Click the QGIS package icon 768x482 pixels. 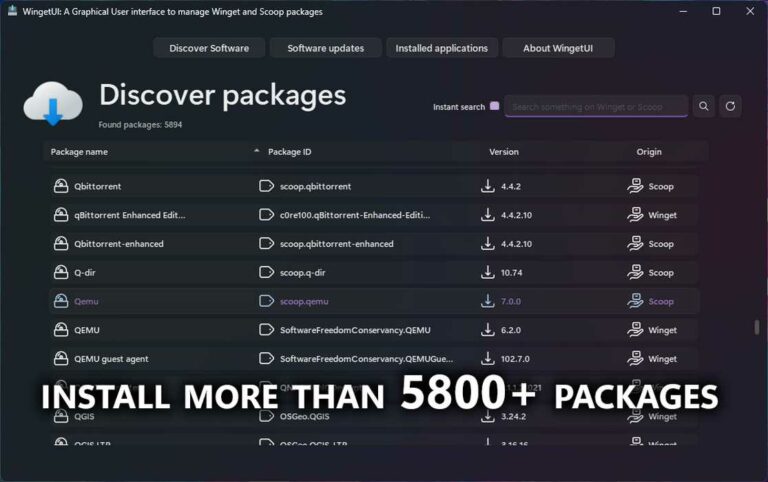tap(61, 416)
